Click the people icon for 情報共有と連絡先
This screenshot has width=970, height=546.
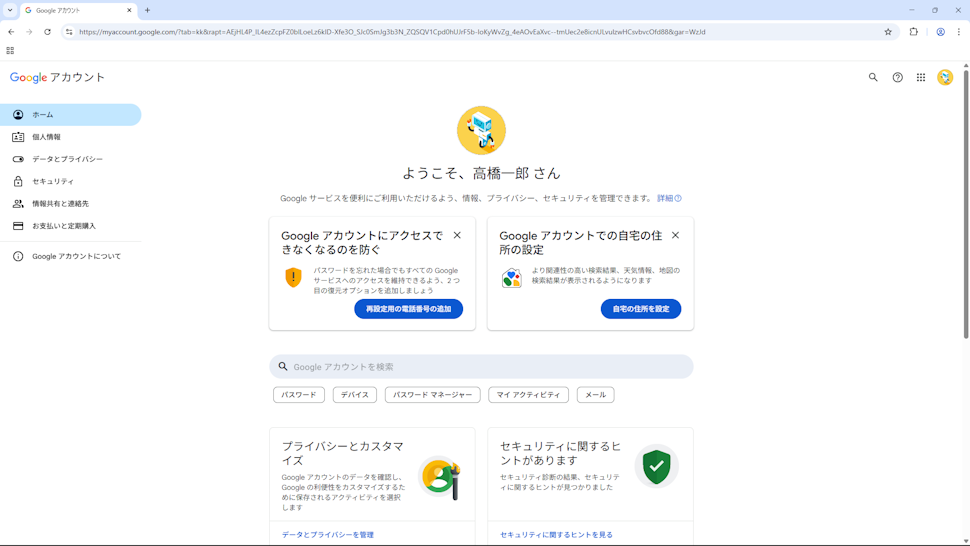18,203
